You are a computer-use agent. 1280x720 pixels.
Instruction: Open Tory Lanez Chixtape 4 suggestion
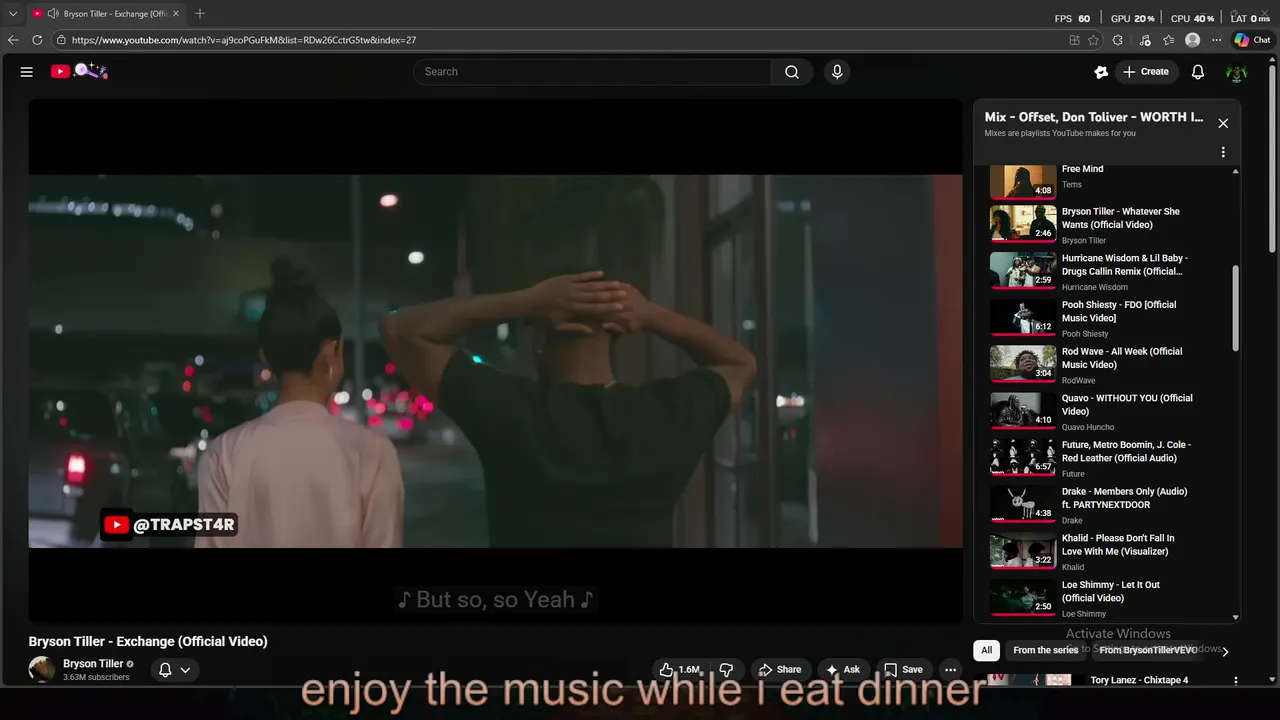pos(1139,680)
